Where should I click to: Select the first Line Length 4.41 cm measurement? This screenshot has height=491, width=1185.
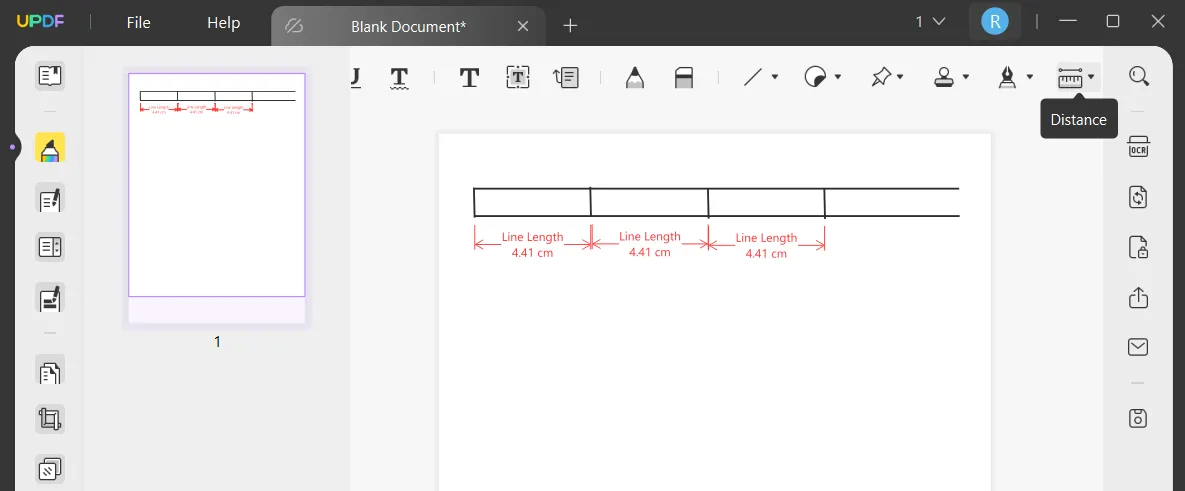click(x=532, y=245)
